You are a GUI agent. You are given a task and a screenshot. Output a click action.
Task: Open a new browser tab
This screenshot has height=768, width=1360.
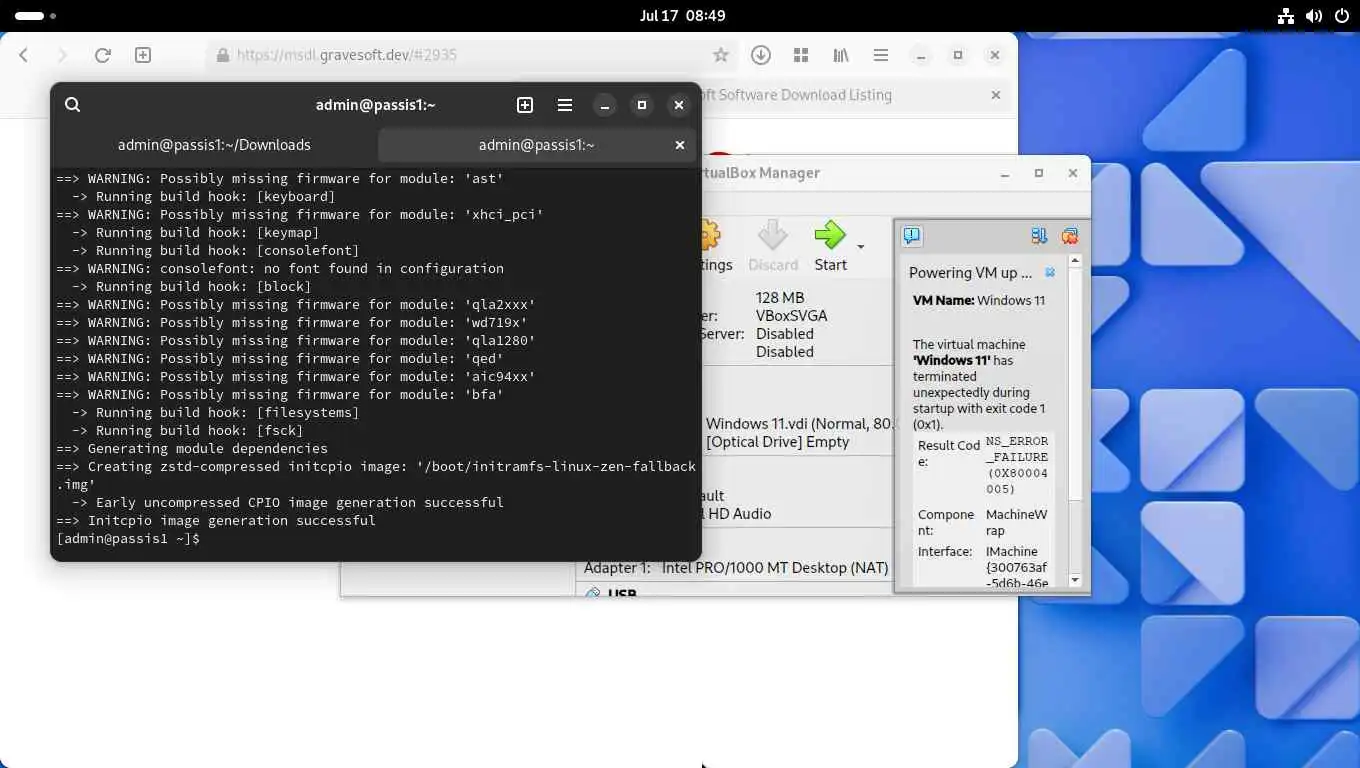tap(143, 55)
